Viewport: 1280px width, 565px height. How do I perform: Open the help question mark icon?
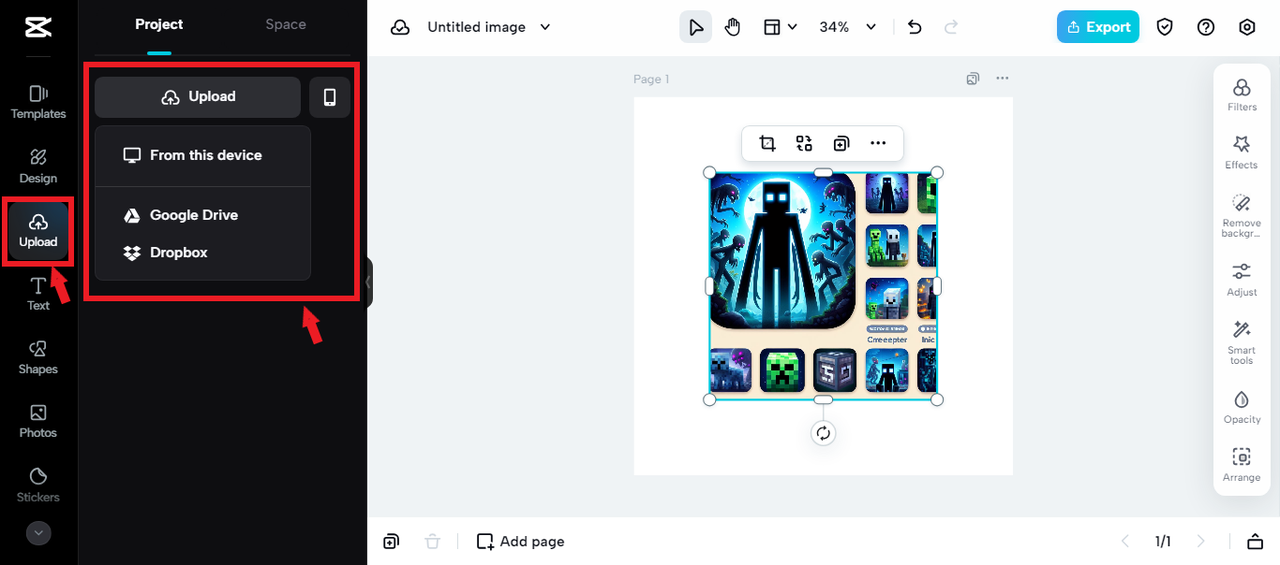(x=1206, y=27)
